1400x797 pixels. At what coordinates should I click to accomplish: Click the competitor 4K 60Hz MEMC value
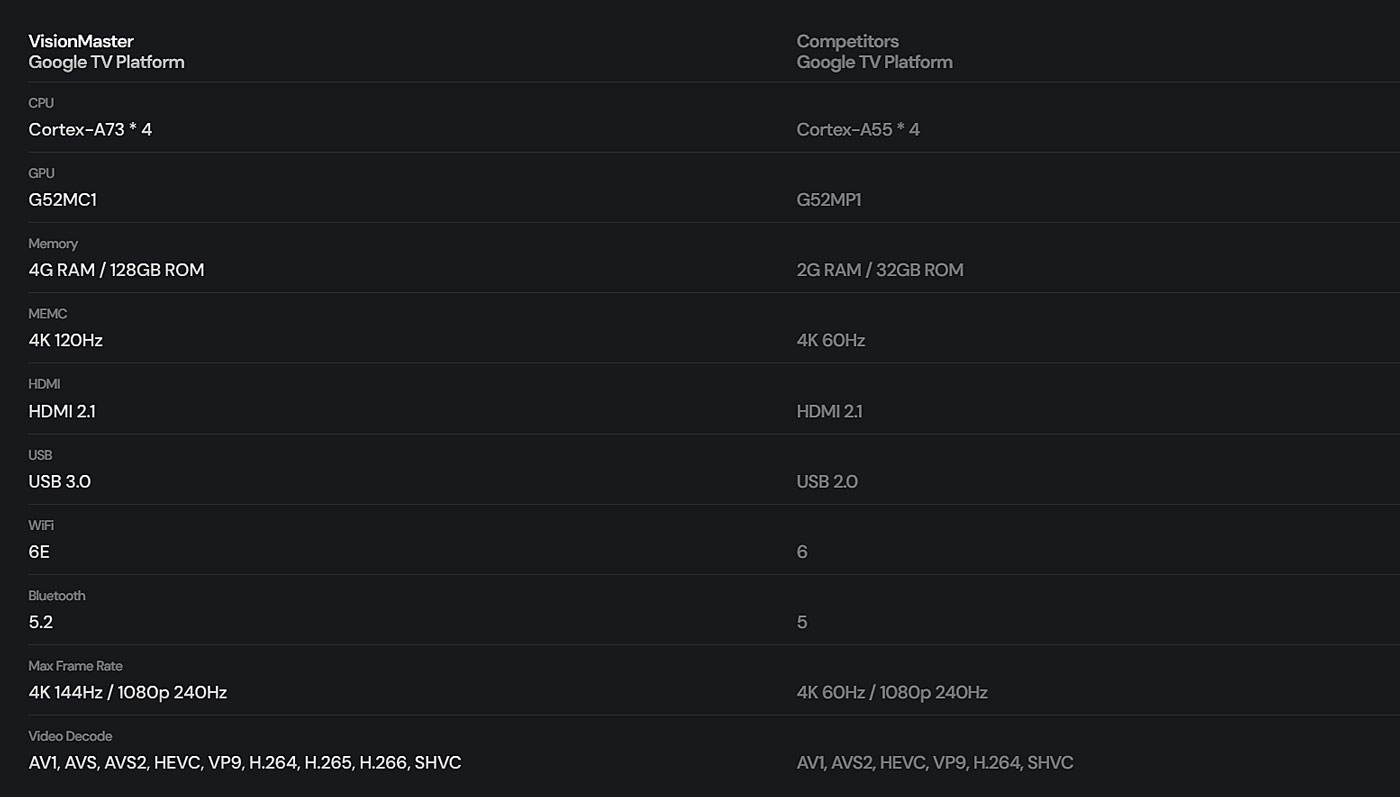830,340
